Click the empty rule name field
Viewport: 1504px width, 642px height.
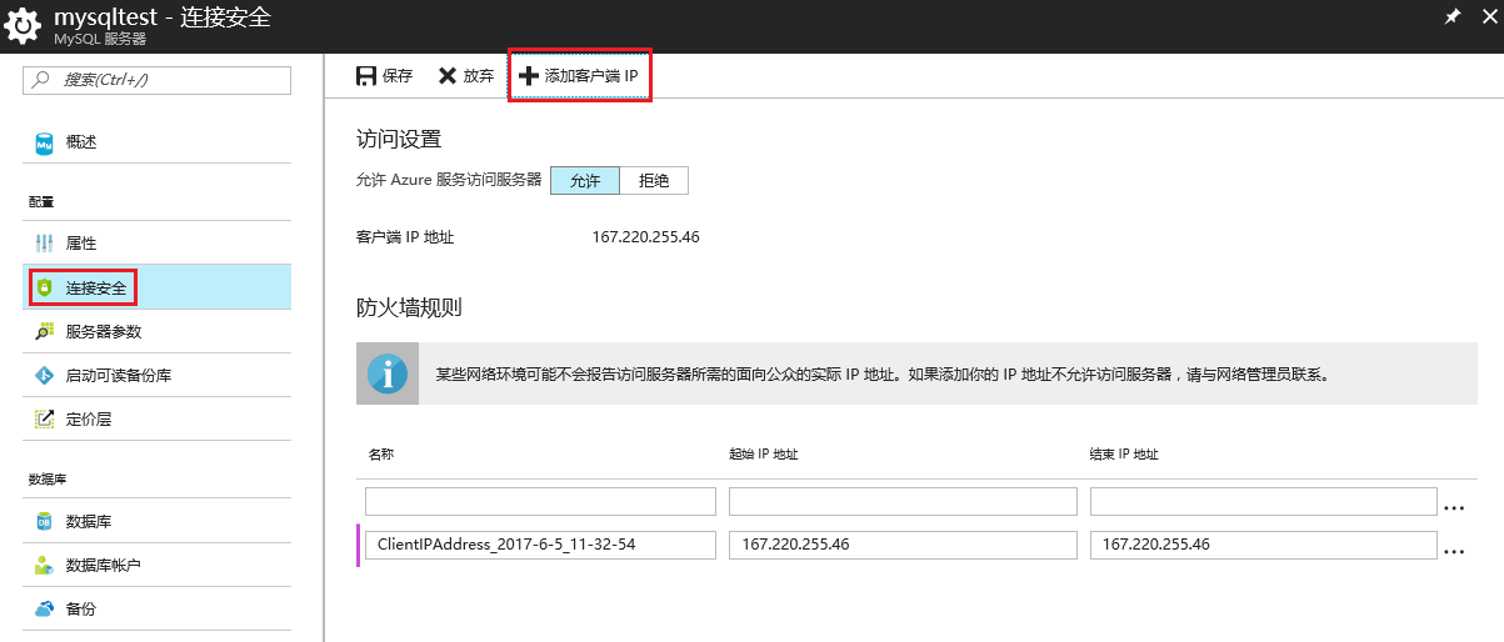(540, 501)
